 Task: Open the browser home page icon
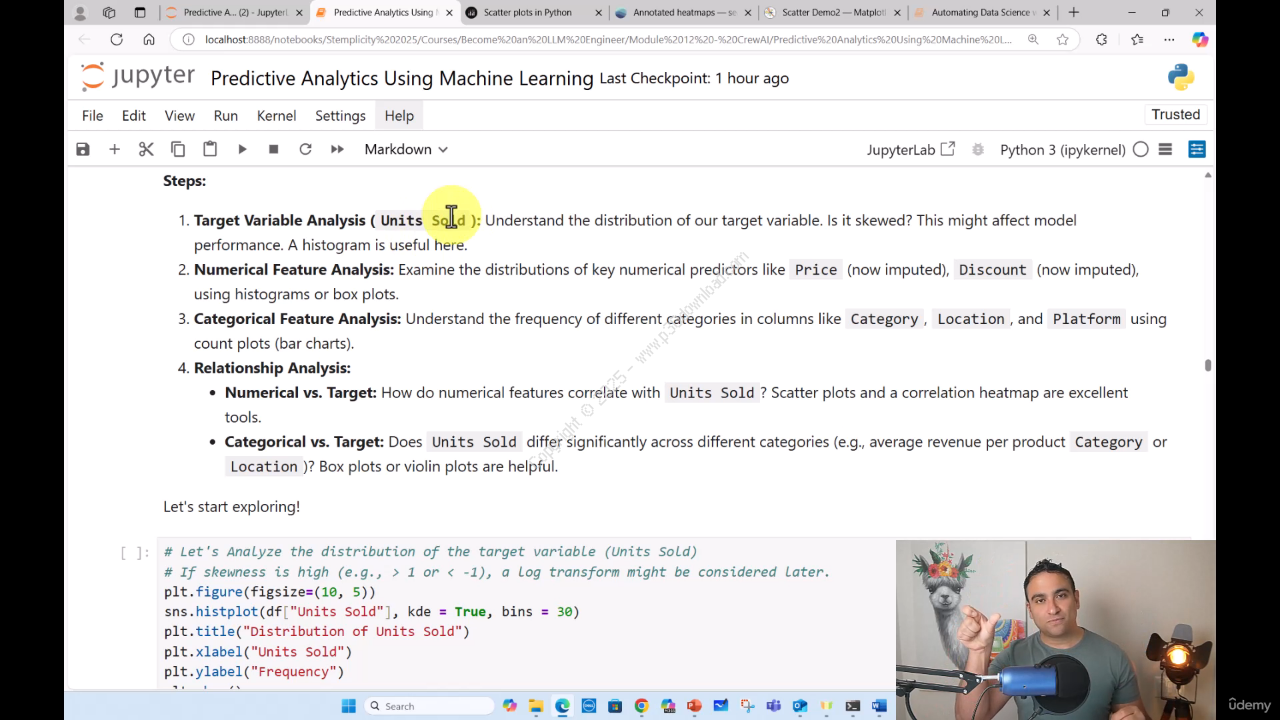coord(149,39)
